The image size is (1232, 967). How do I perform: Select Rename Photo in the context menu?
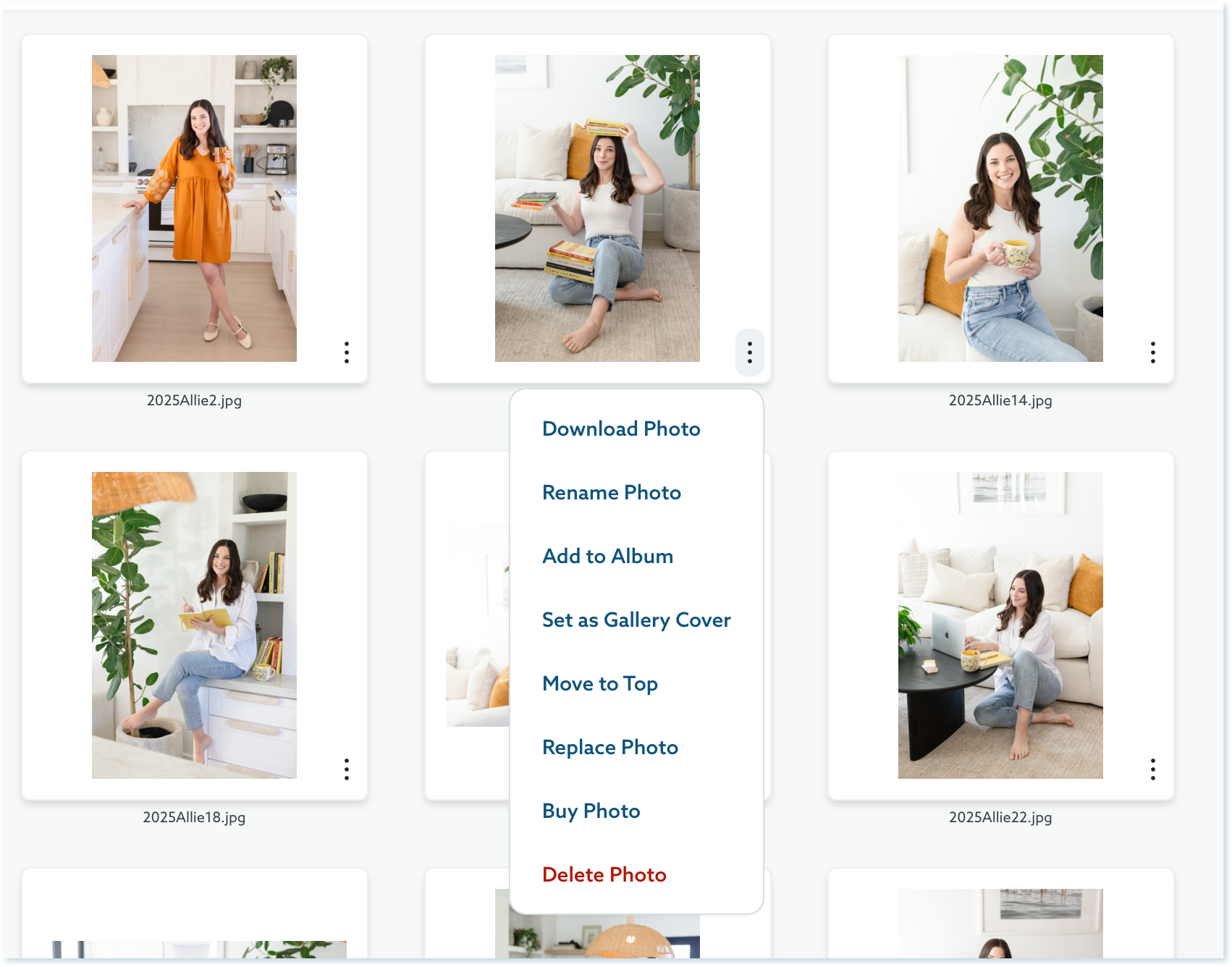click(x=611, y=493)
